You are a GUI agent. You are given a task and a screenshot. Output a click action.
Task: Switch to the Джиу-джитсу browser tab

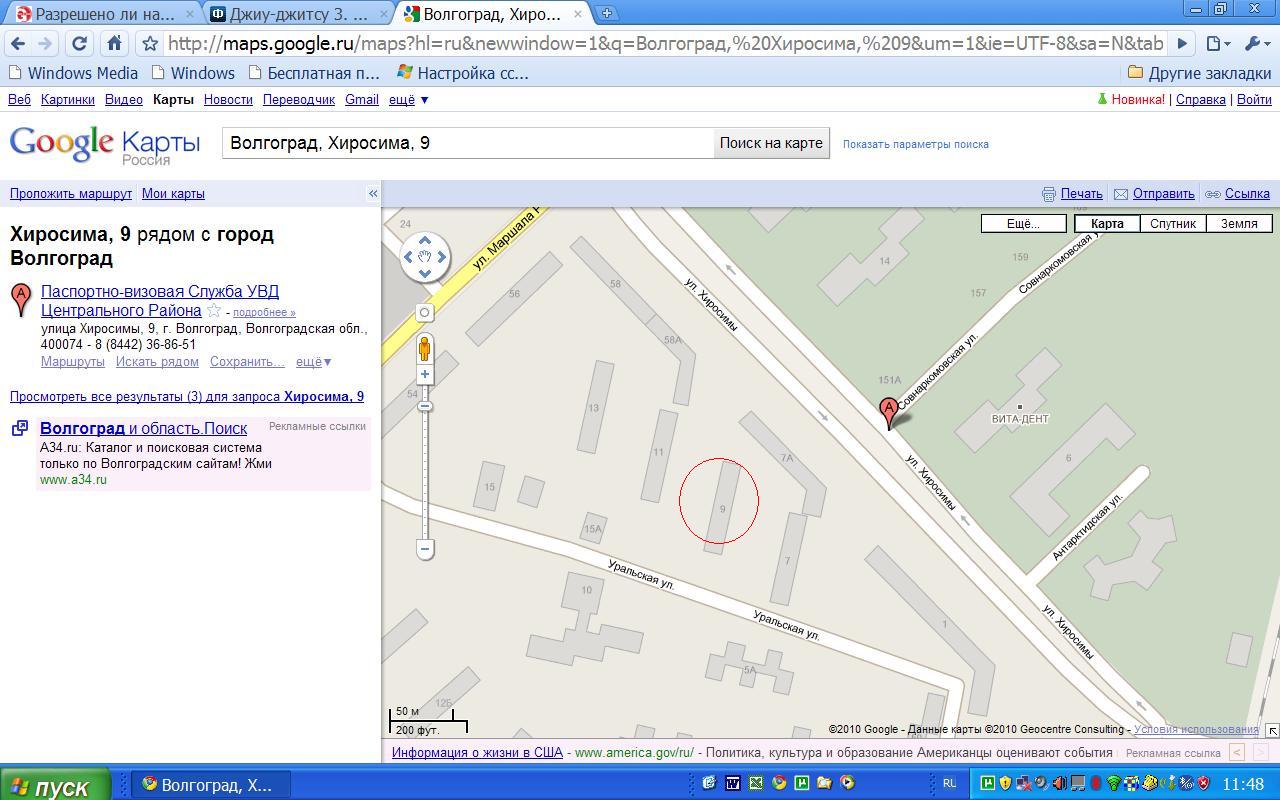[298, 14]
